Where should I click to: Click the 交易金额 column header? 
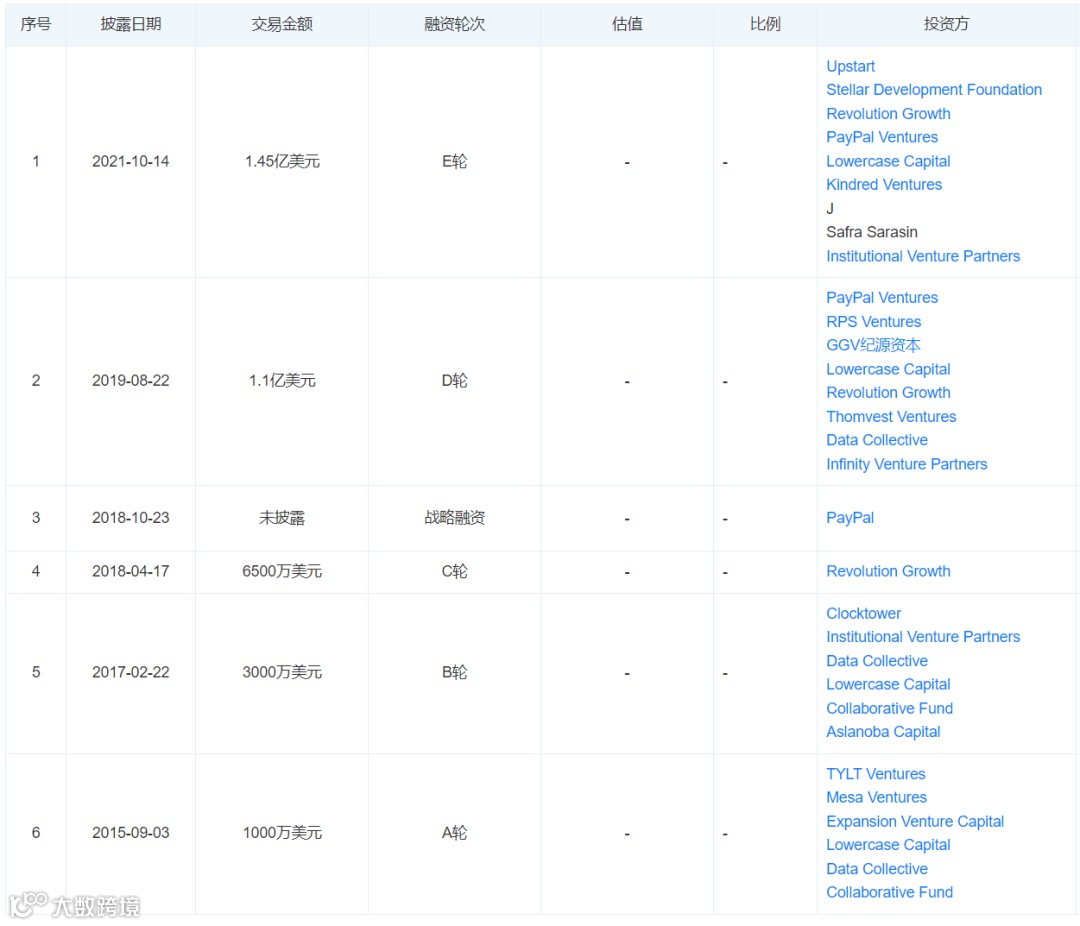[282, 24]
